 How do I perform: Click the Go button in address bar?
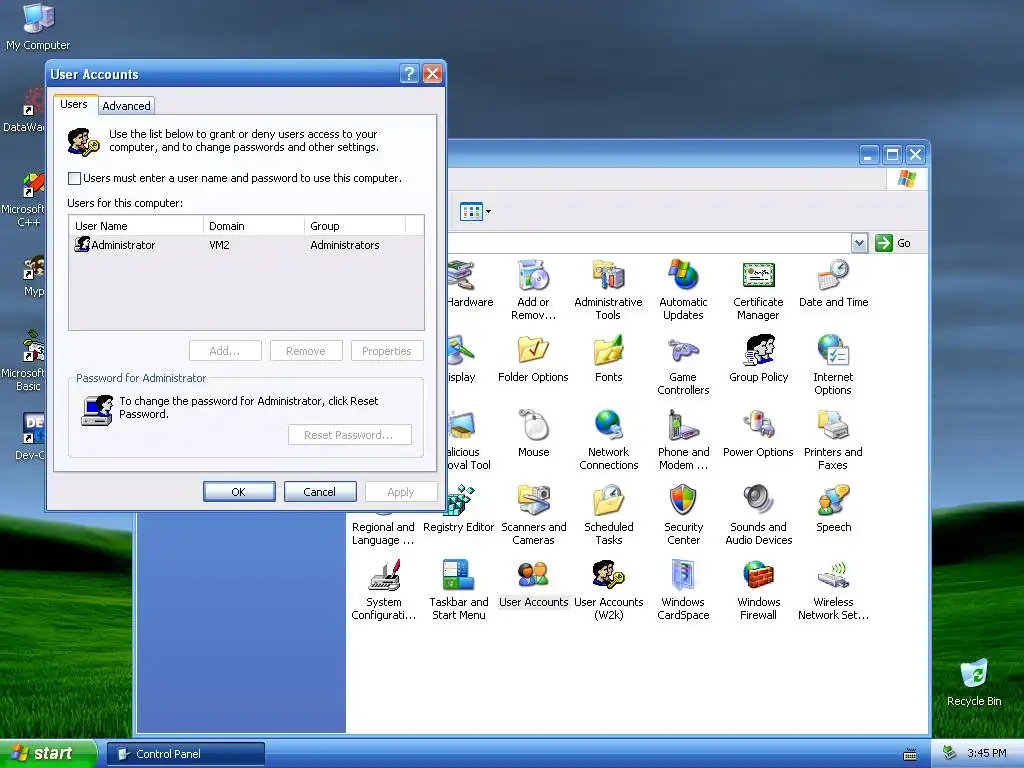pyautogui.click(x=893, y=243)
